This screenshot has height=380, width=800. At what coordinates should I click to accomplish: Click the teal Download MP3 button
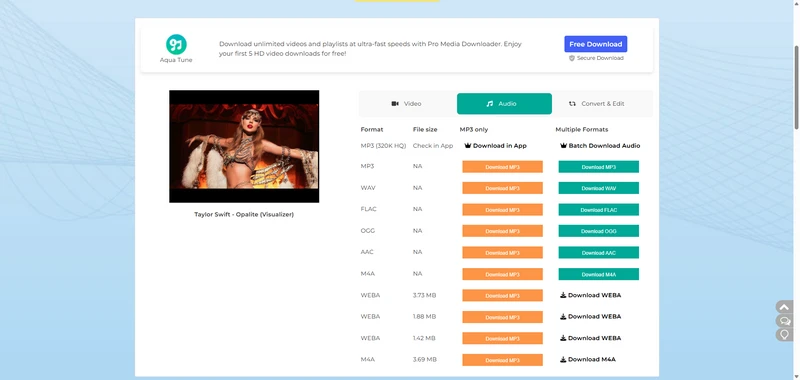(x=598, y=167)
